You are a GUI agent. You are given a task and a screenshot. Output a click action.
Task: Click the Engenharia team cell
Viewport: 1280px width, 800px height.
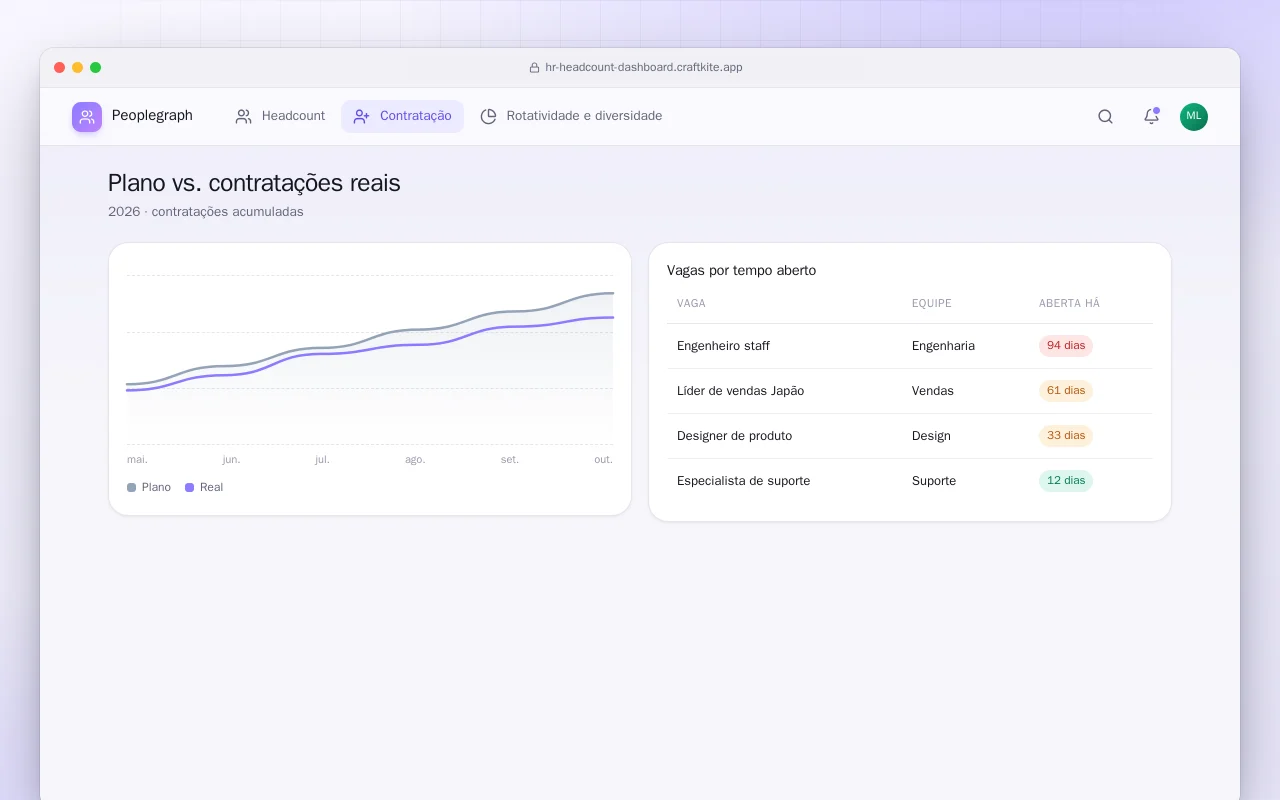(943, 346)
